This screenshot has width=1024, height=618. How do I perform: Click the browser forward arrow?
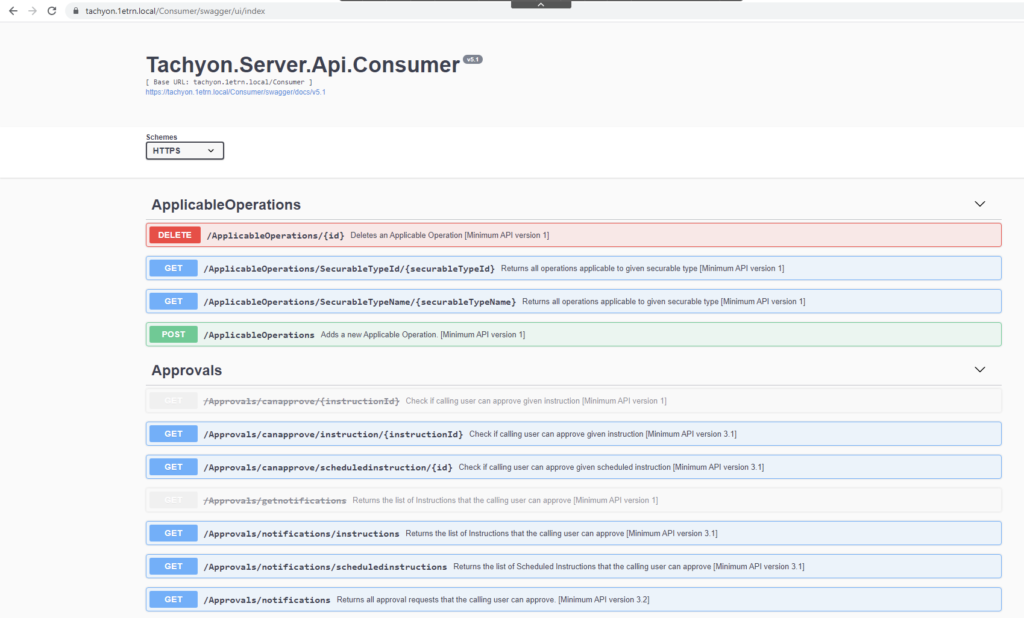pos(32,10)
